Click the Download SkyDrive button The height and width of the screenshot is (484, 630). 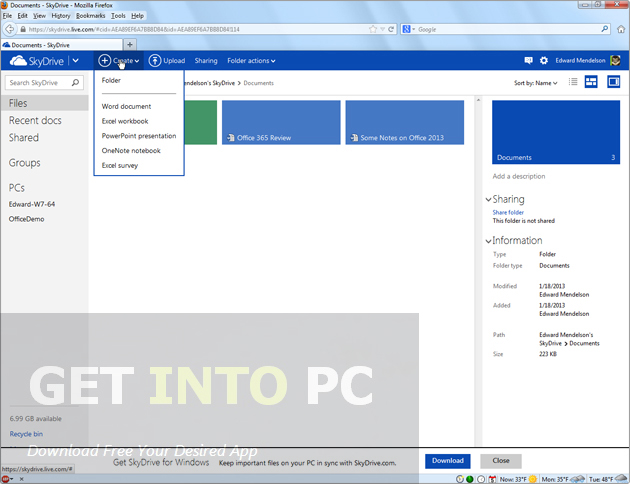coord(448,461)
